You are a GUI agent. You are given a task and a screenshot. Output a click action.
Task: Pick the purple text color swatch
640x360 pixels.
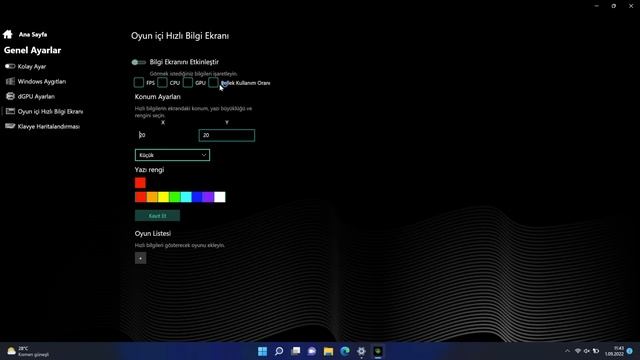[208, 197]
